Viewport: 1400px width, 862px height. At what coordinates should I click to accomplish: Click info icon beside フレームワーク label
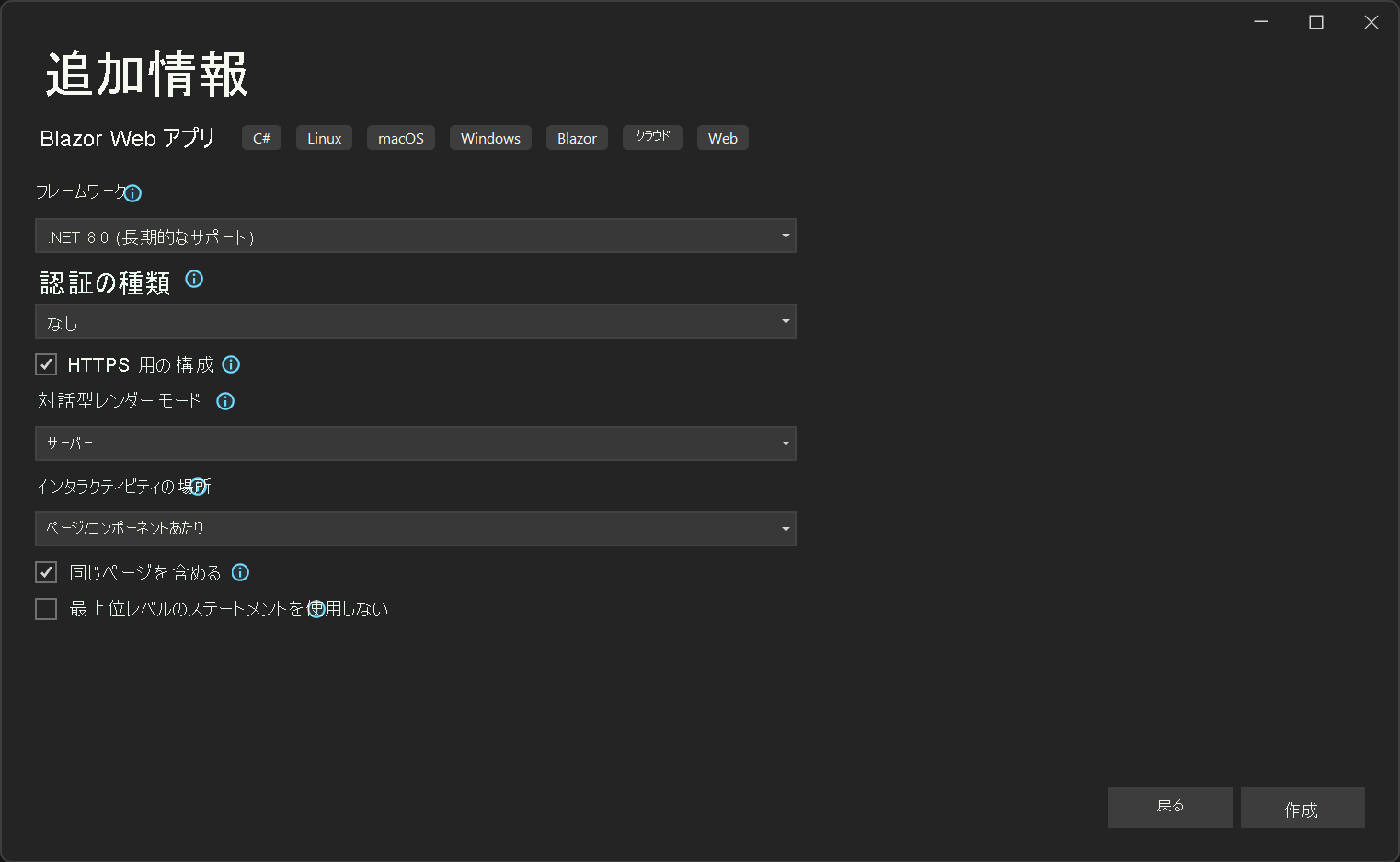click(x=132, y=193)
